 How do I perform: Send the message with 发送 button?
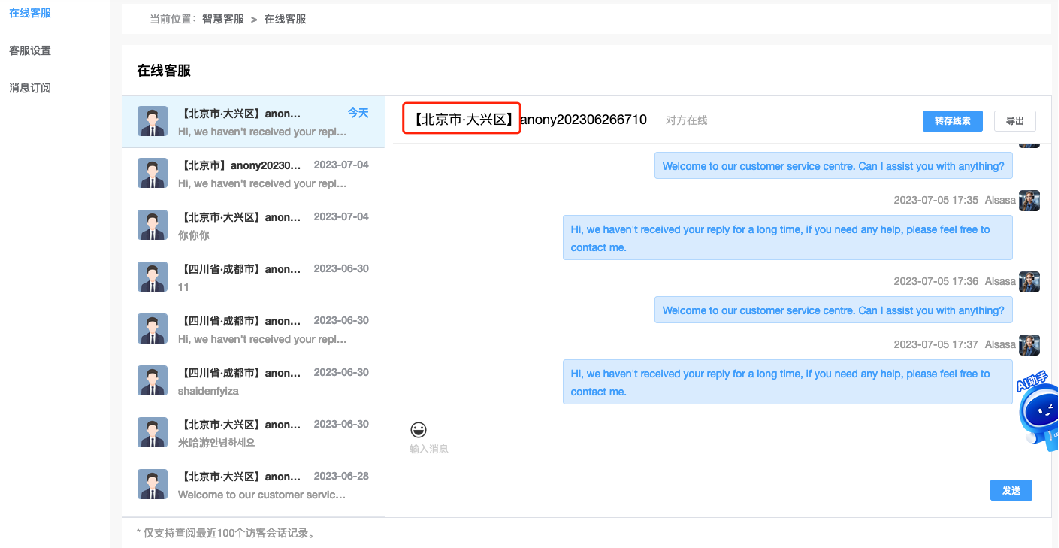(1010, 491)
